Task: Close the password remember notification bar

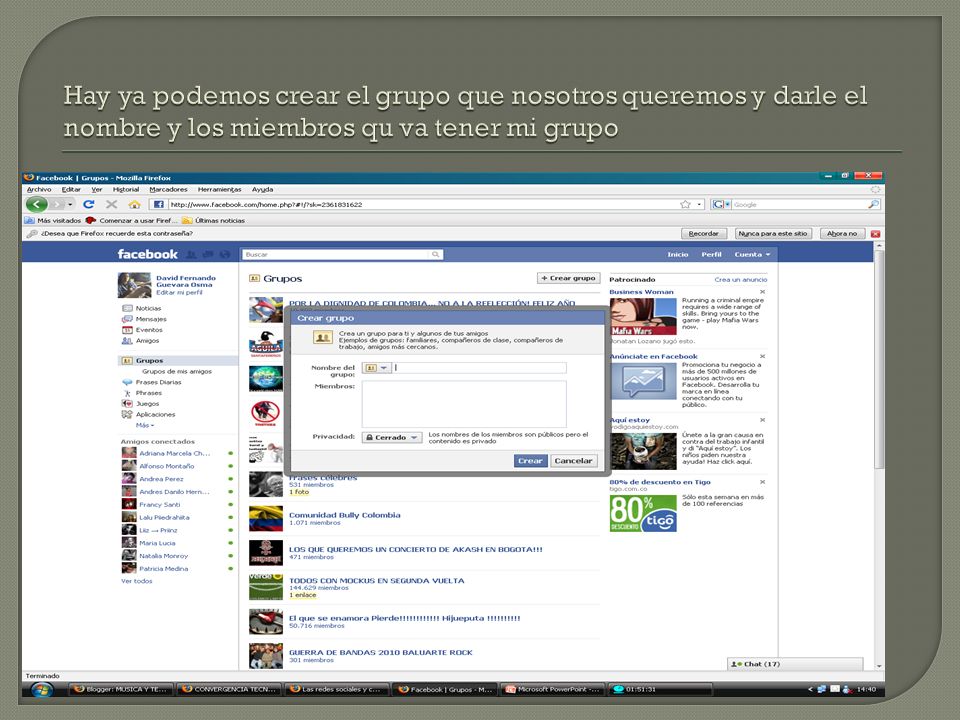Action: coord(876,234)
